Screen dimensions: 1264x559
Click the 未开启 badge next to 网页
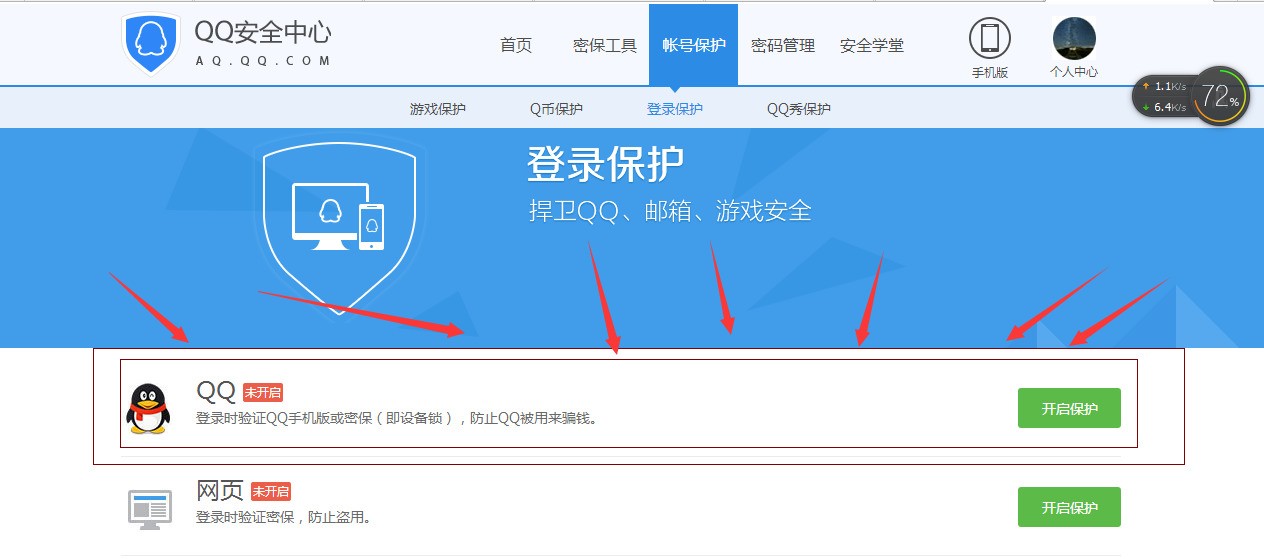tap(271, 492)
